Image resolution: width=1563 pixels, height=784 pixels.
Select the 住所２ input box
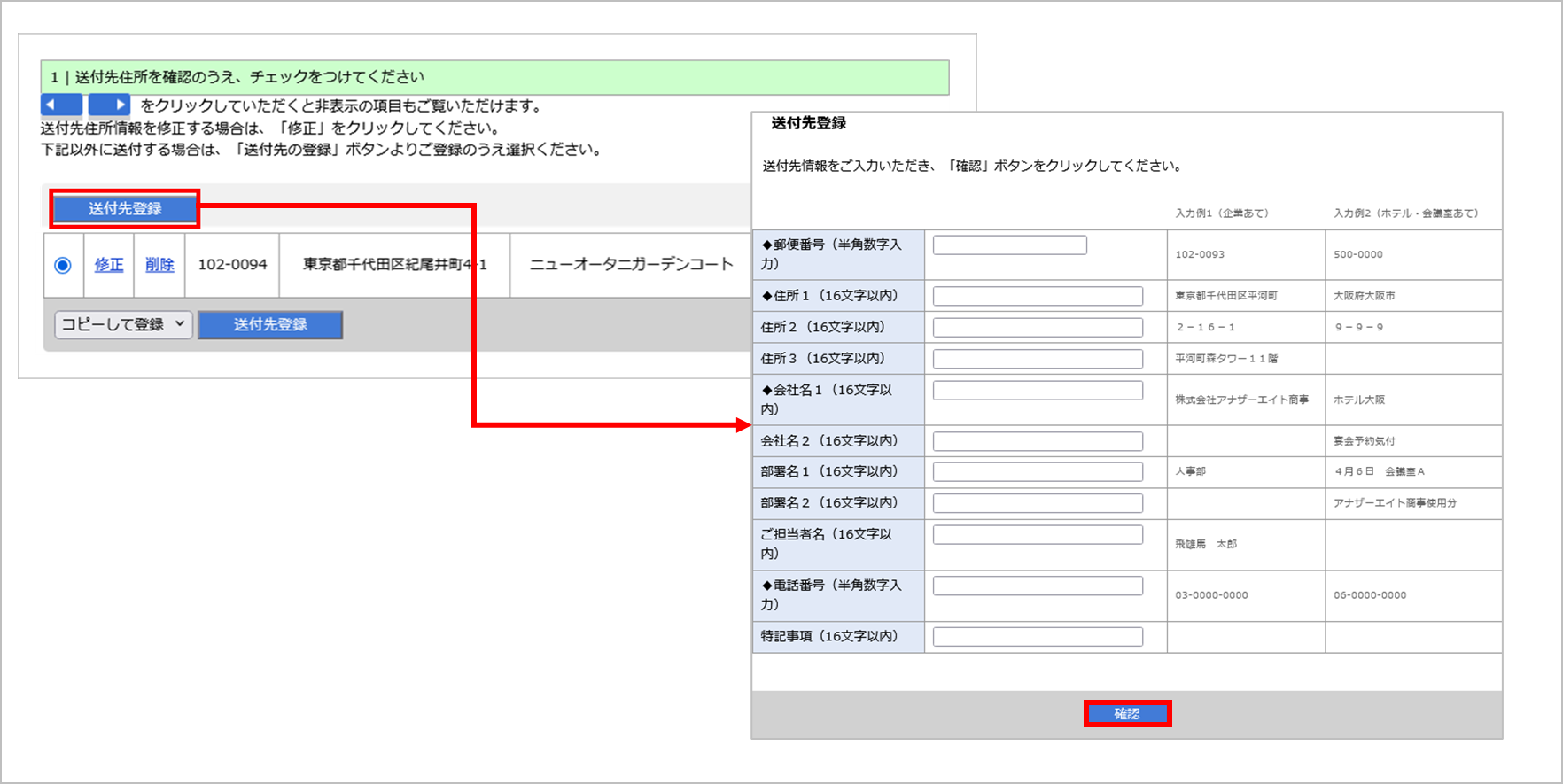1038,328
